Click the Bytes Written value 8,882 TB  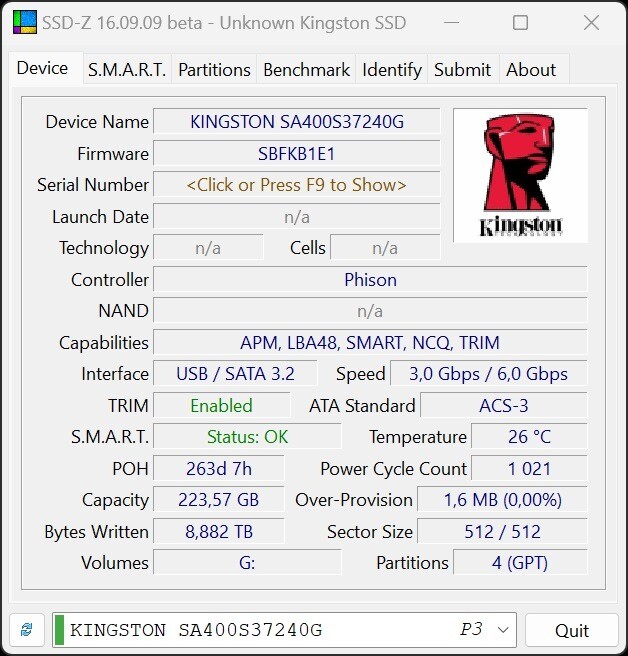(x=219, y=531)
